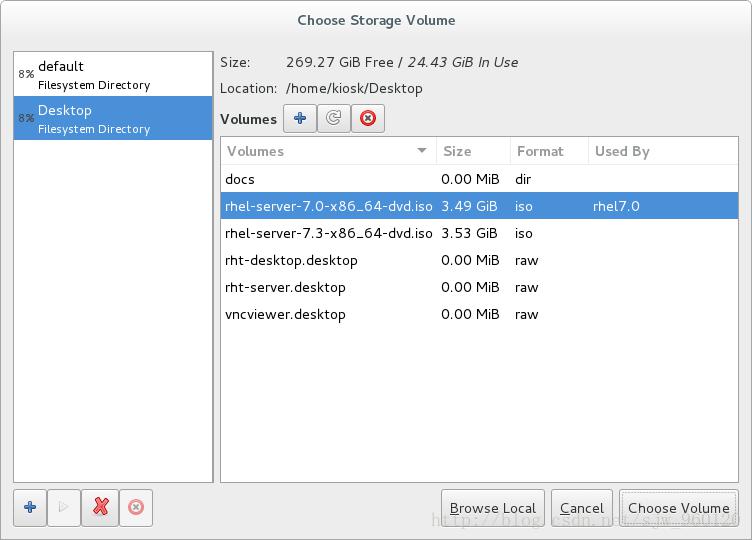752x540 pixels.
Task: Select the docs directory volume
Action: pyautogui.click(x=241, y=180)
